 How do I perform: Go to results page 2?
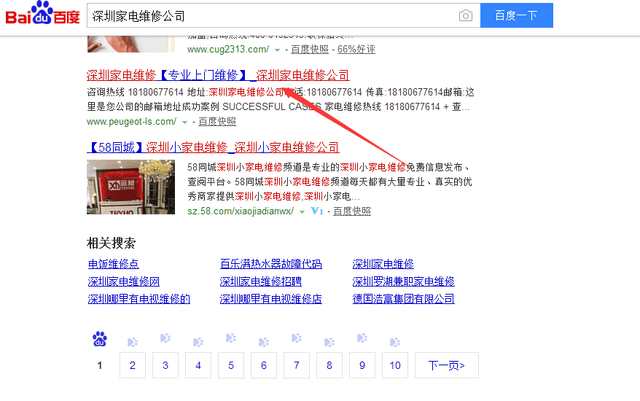[133, 365]
